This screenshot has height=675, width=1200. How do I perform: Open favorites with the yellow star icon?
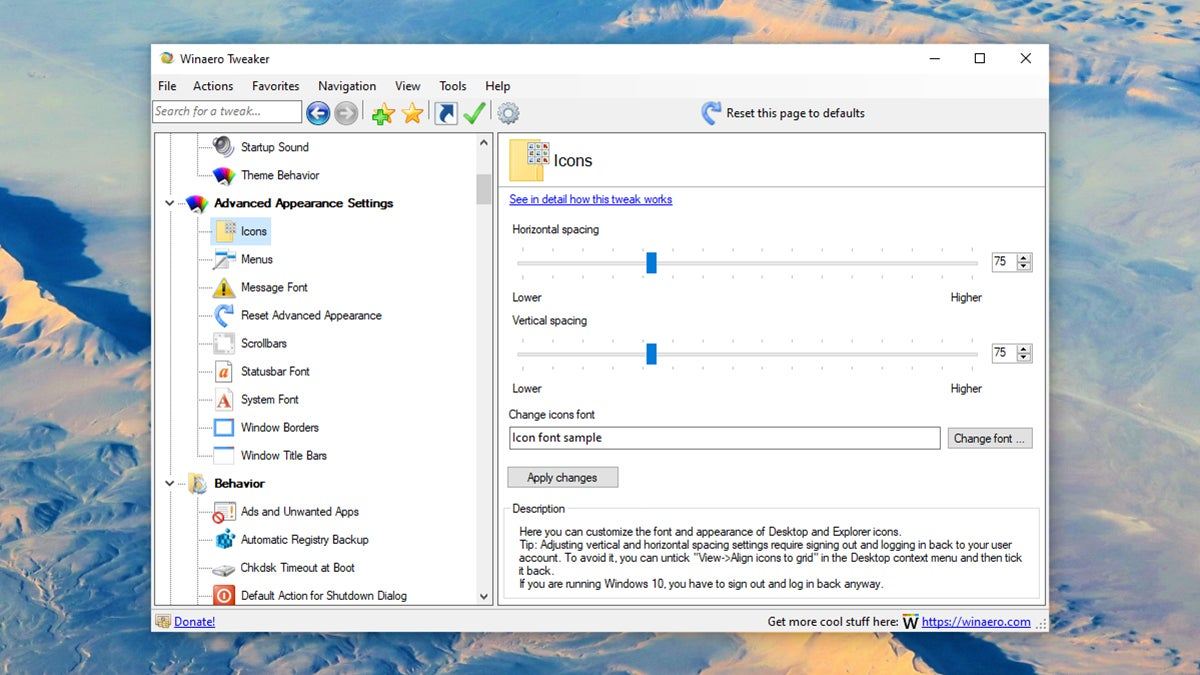click(412, 114)
